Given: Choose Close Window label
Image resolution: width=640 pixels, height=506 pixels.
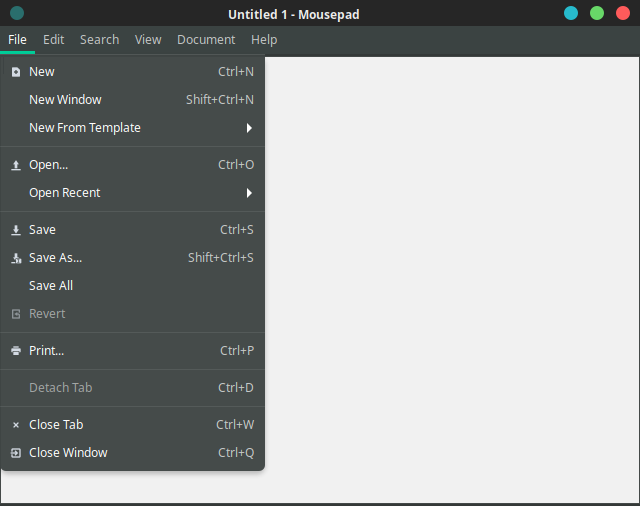Looking at the screenshot, I should click(x=68, y=453).
